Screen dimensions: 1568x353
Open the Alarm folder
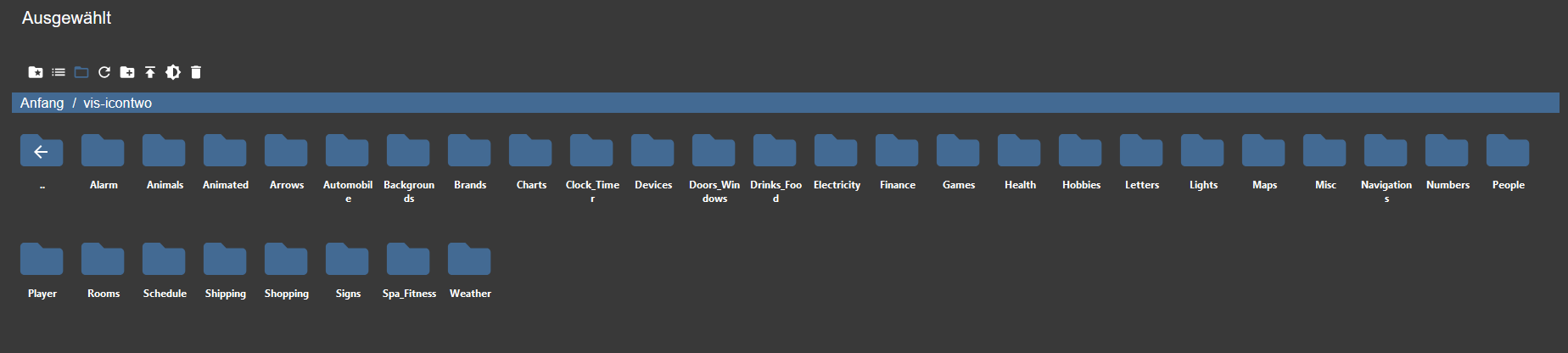pos(103,150)
